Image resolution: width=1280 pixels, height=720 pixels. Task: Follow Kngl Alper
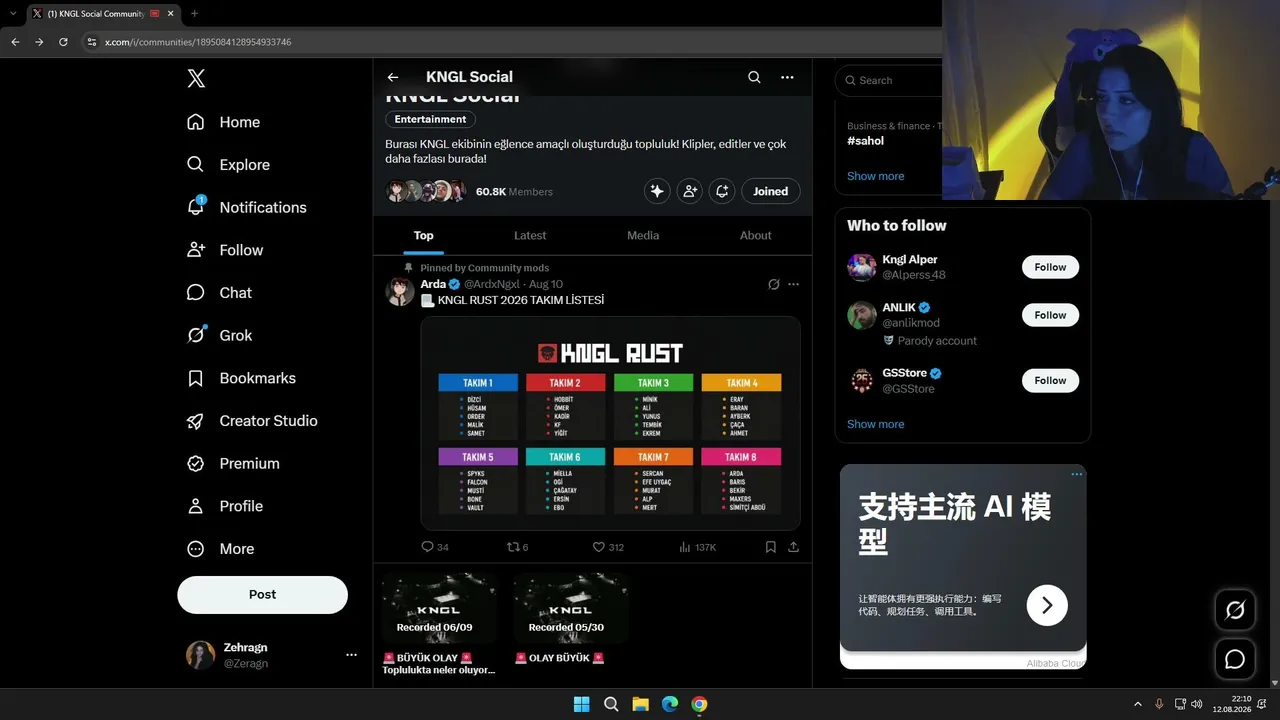pos(1050,267)
